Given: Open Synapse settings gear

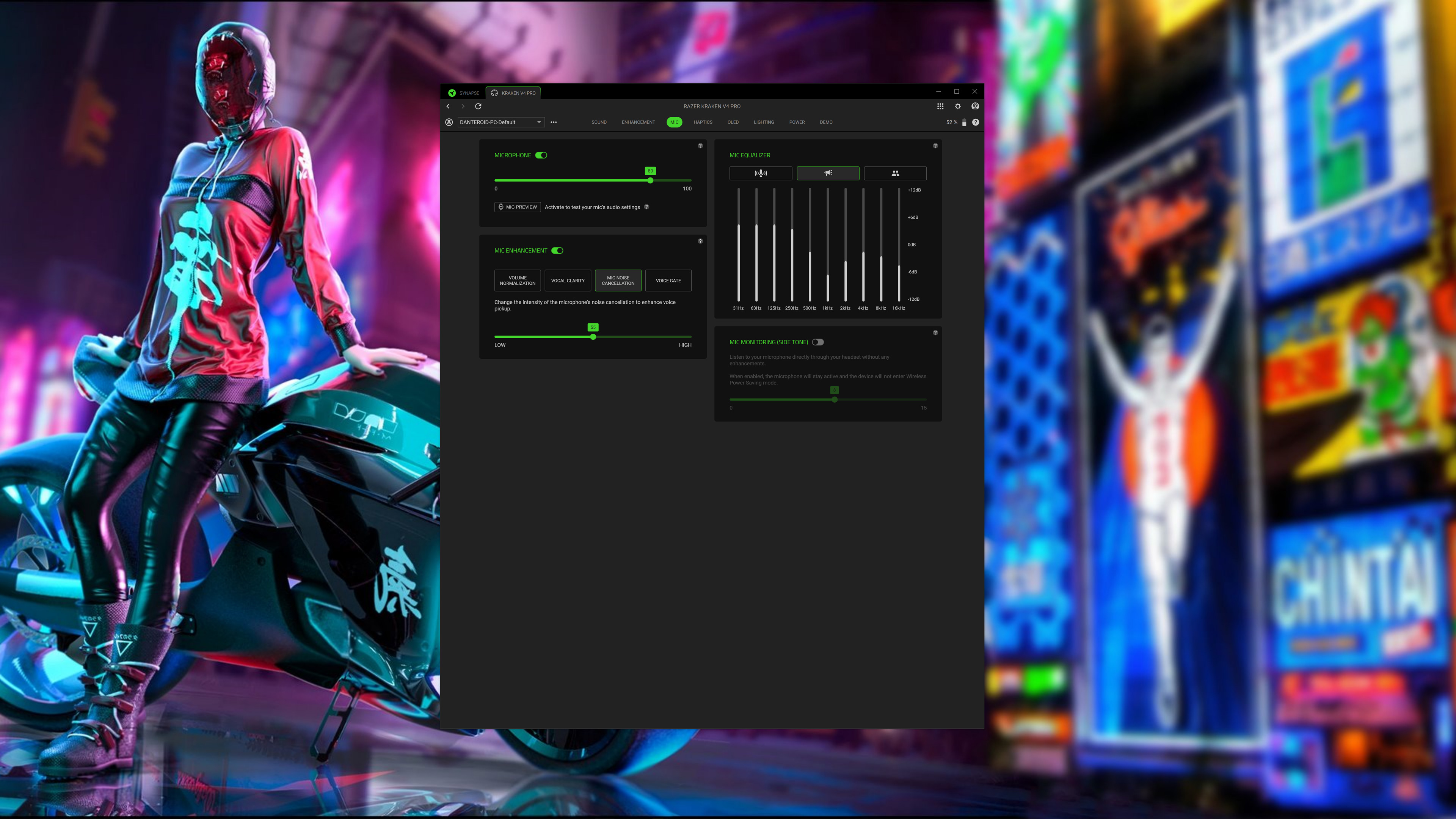Looking at the screenshot, I should click(x=957, y=106).
